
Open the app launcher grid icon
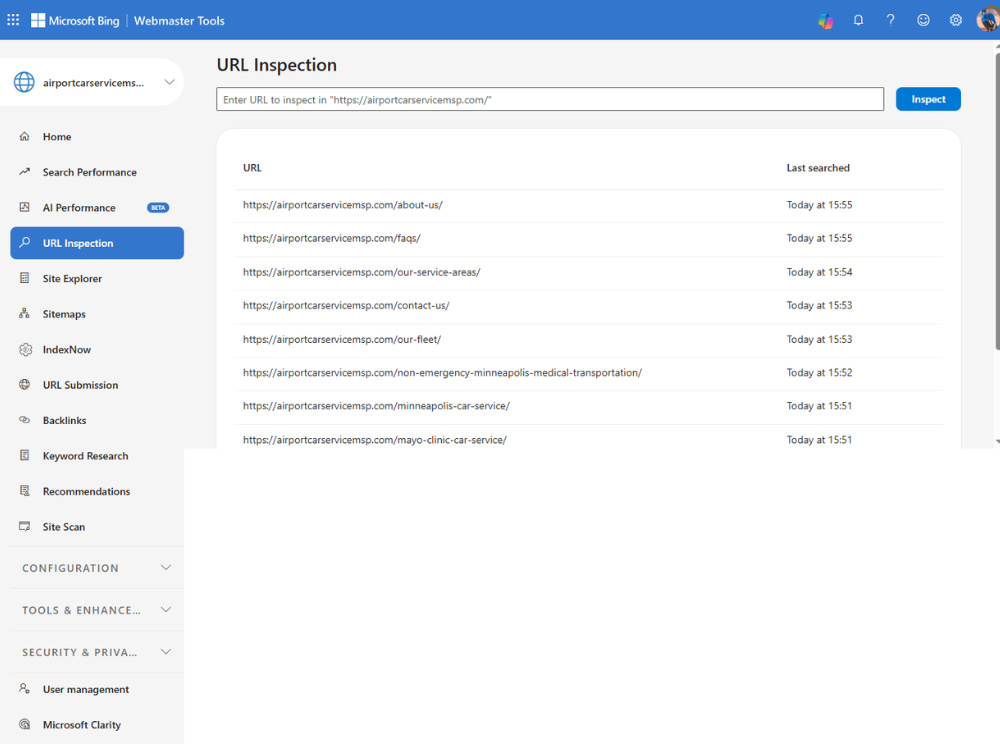[x=13, y=20]
